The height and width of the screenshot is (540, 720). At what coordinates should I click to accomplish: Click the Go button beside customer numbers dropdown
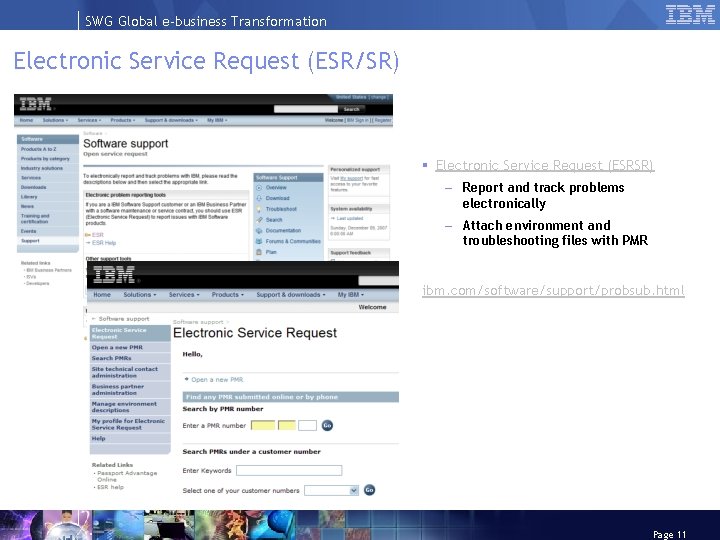pyautogui.click(x=369, y=490)
